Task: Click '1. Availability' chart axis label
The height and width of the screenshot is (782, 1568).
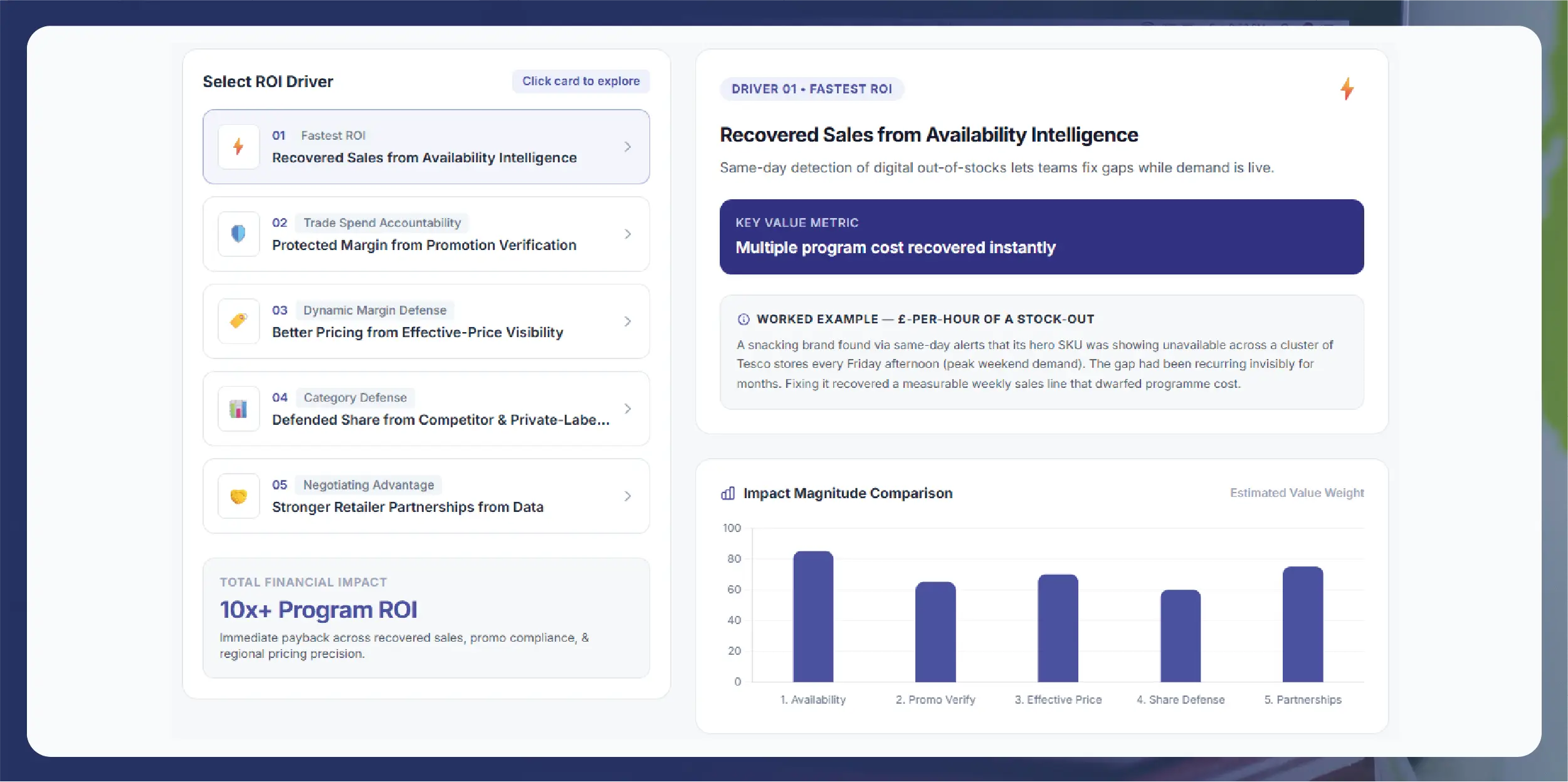Action: [x=813, y=700]
